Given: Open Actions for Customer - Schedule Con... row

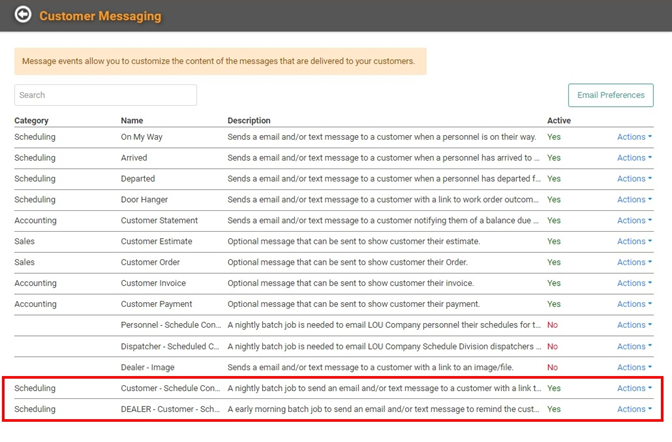Looking at the screenshot, I should pos(634,388).
